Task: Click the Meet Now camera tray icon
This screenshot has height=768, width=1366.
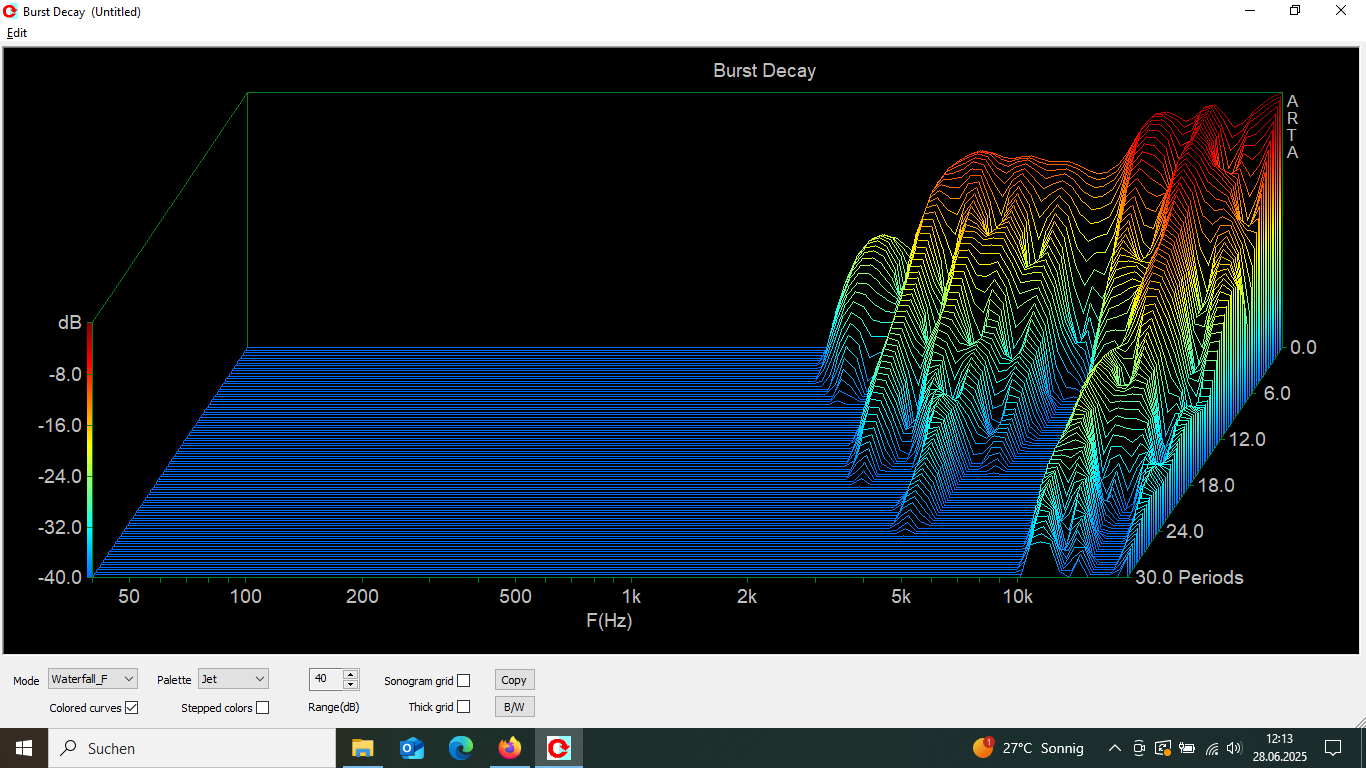Action: pos(1139,748)
